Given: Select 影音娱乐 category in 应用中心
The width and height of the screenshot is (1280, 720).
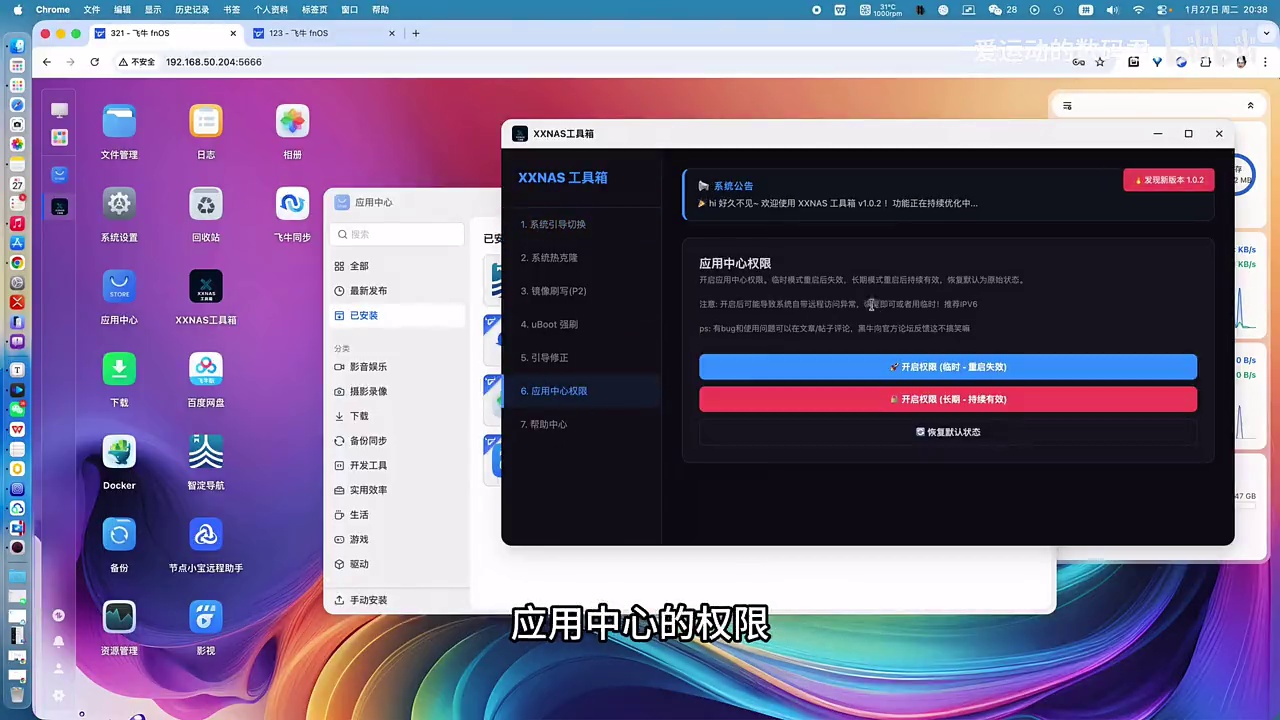Looking at the screenshot, I should [397, 367].
